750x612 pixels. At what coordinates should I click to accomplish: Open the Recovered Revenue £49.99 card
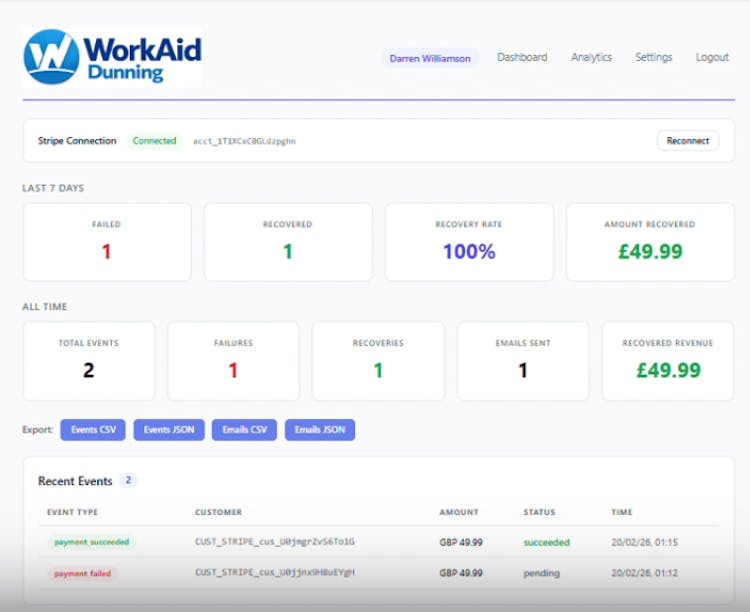tap(668, 361)
